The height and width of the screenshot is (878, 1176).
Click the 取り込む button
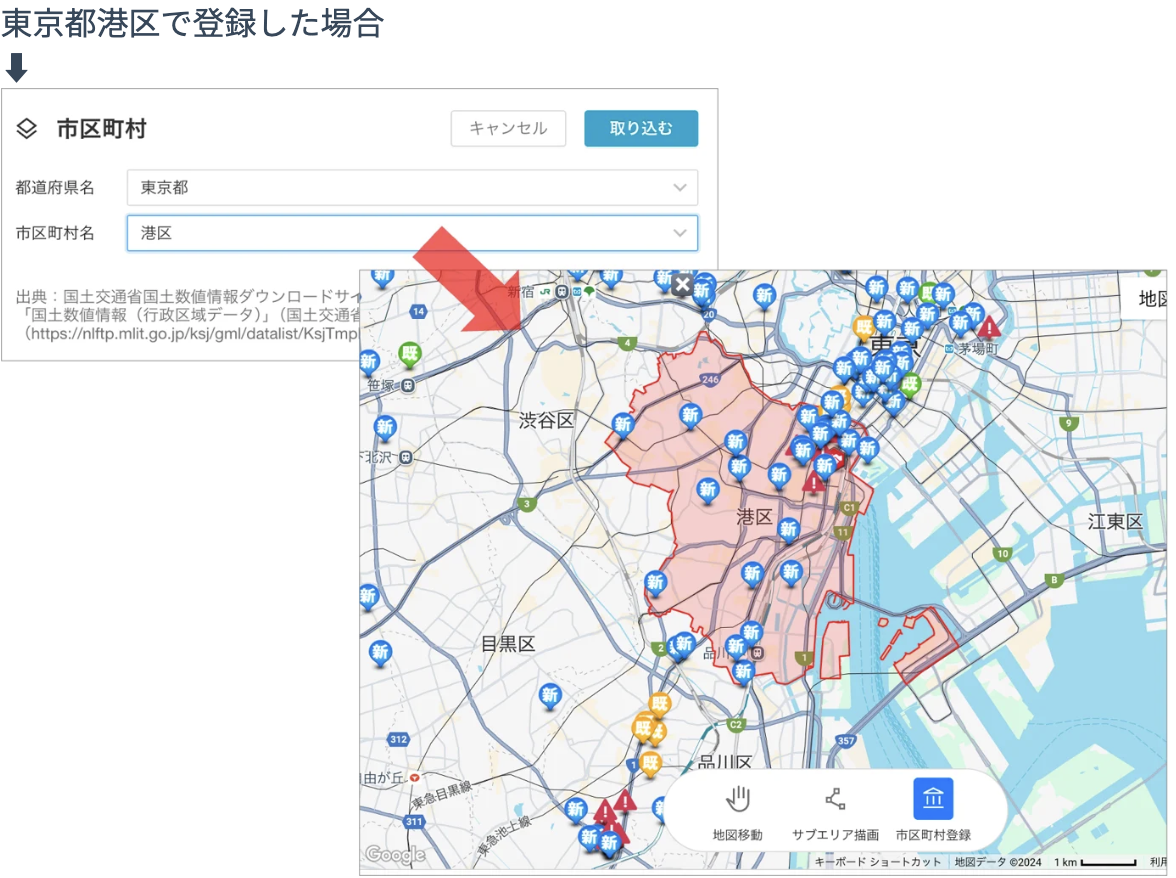[x=641, y=128]
